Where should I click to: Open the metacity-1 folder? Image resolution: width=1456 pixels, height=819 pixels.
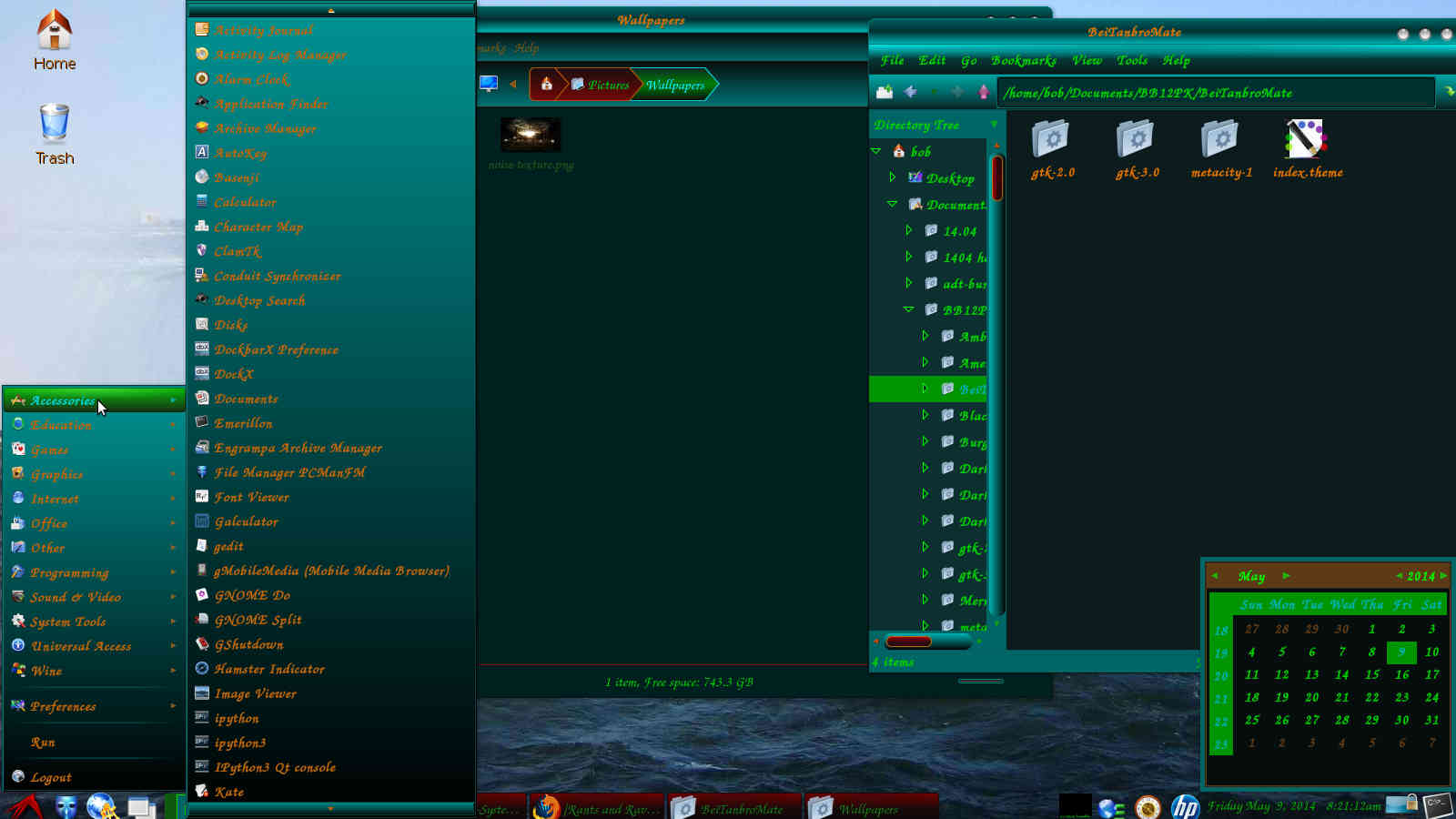1221,148
